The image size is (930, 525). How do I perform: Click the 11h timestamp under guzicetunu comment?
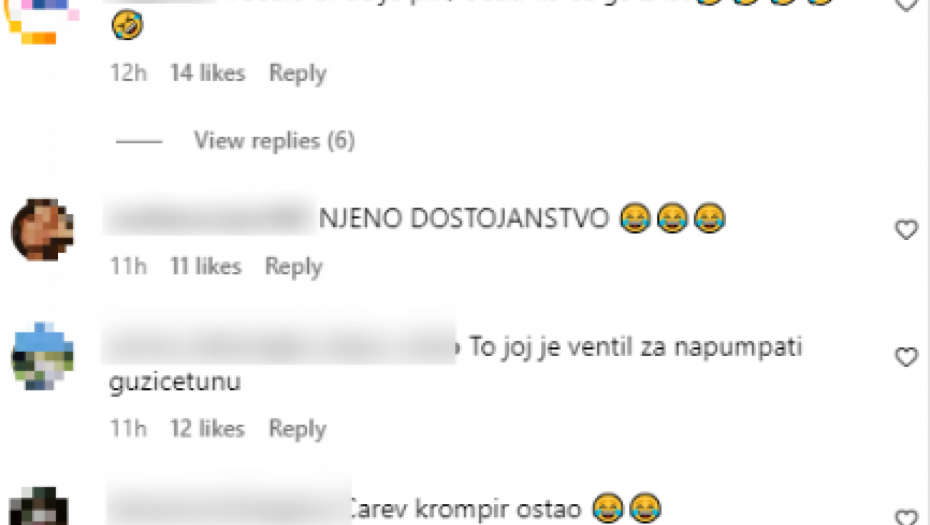[x=128, y=428]
